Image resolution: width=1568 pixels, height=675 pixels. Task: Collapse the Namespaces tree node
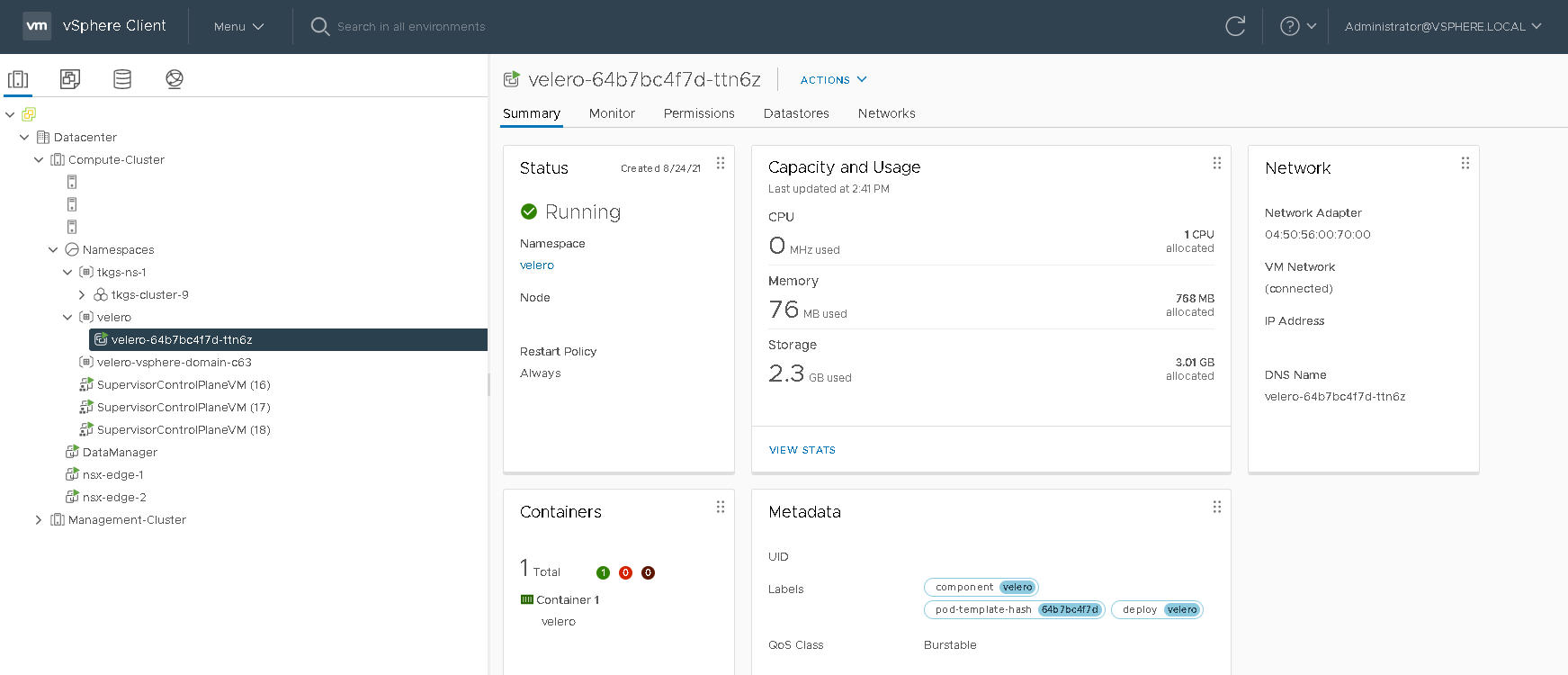tap(53, 249)
